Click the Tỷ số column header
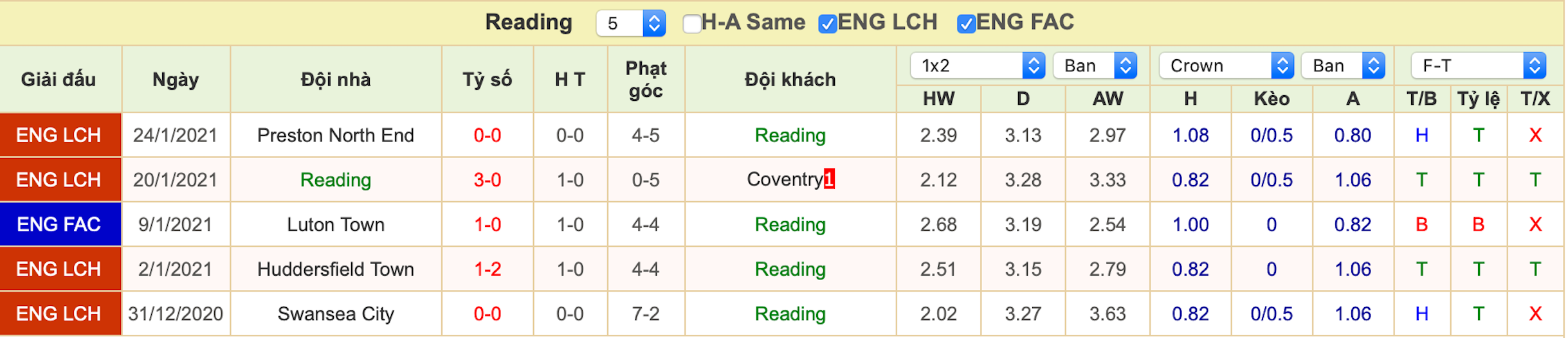1568x338 pixels. coord(488,79)
